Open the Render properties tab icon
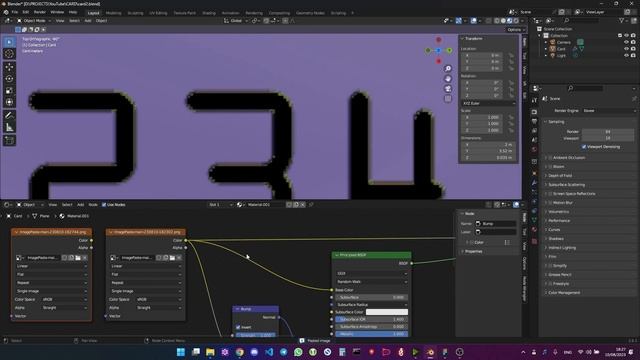This screenshot has width=640, height=360. point(534,112)
